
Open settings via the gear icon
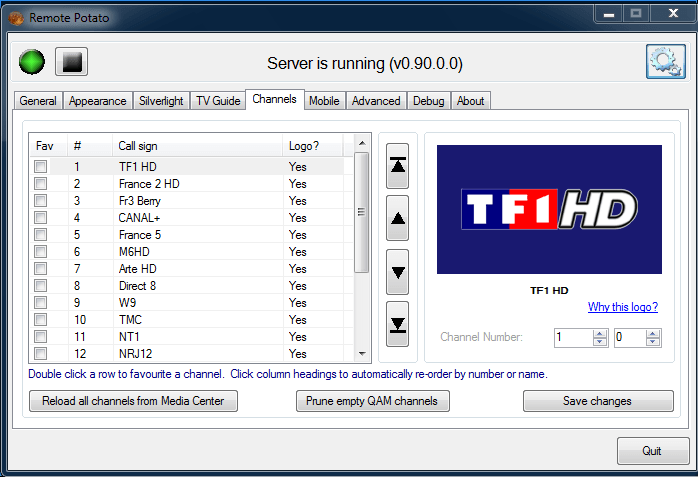(666, 61)
